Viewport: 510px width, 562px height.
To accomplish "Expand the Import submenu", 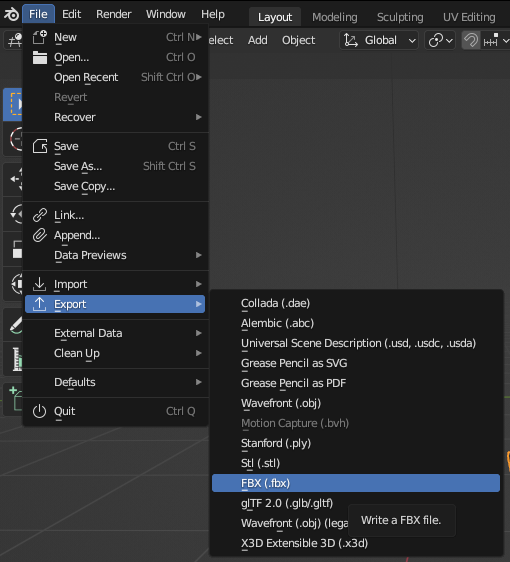I will point(115,284).
